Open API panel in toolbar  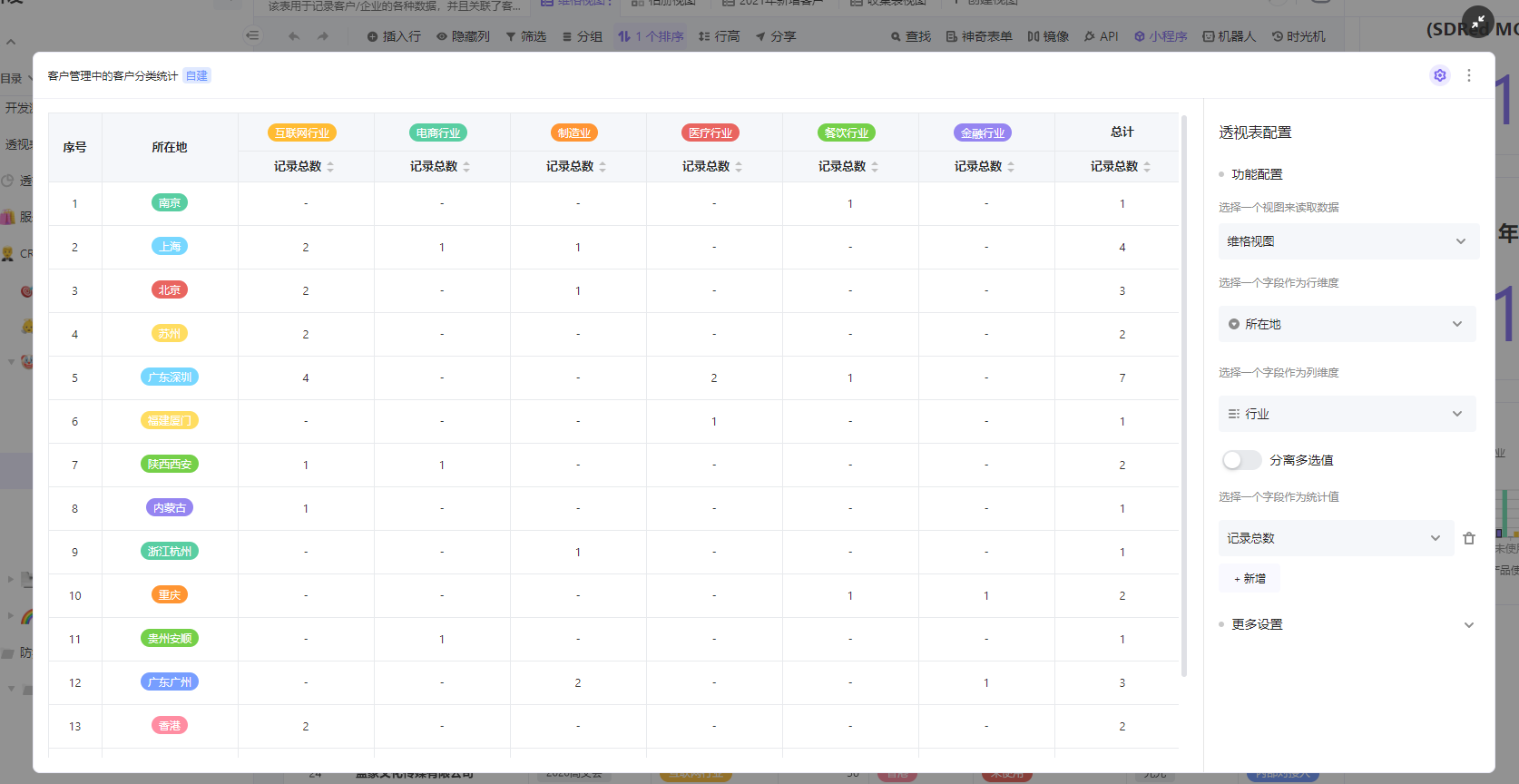1101,36
